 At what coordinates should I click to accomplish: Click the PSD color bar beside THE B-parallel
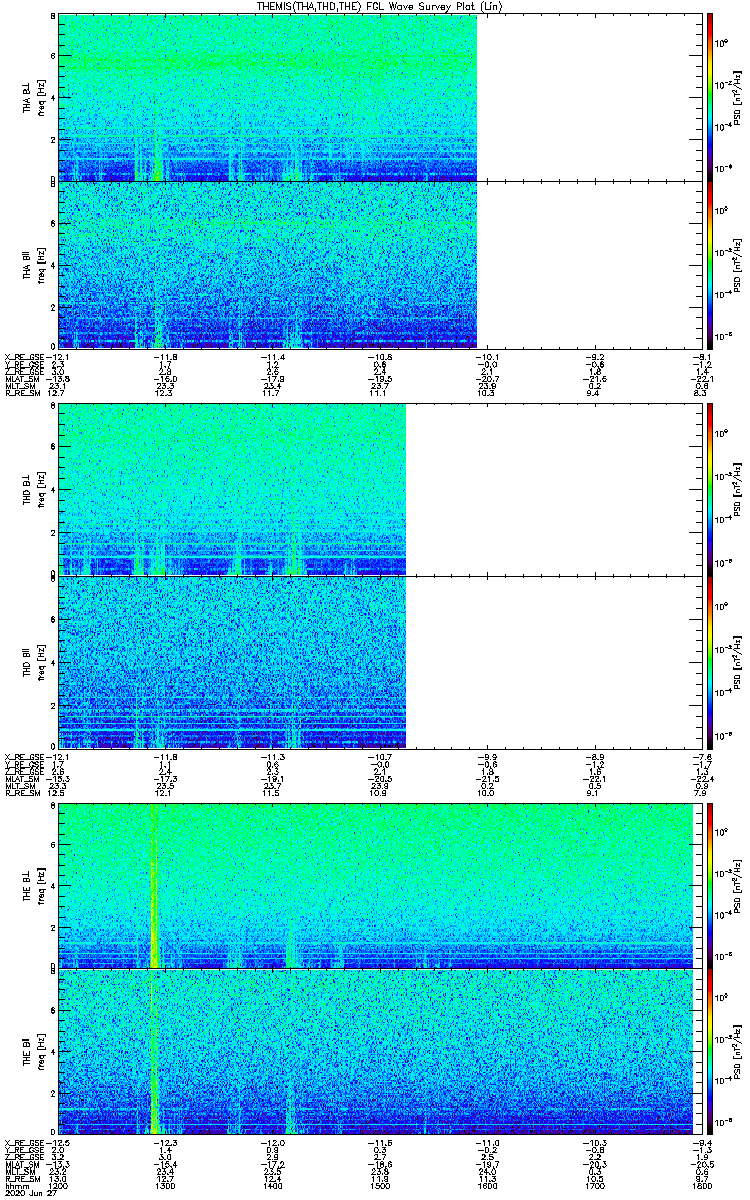coord(710,1051)
